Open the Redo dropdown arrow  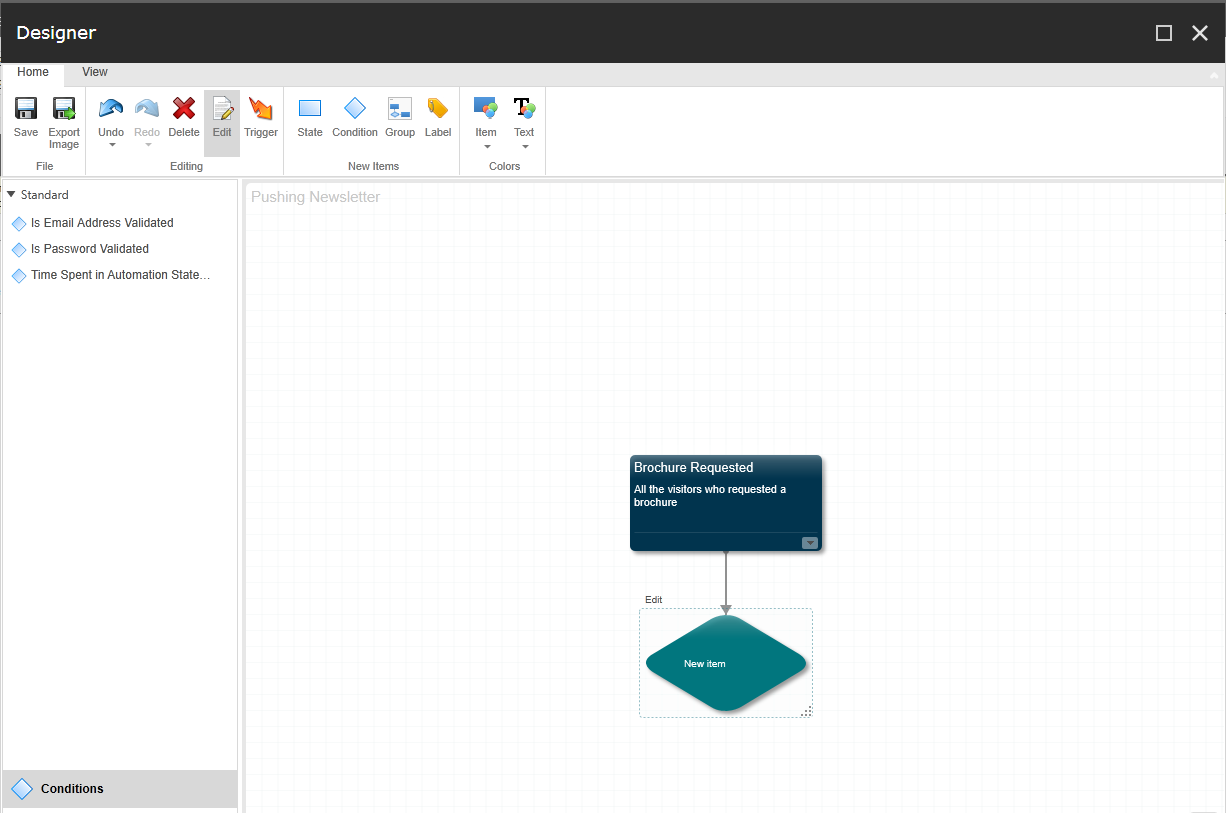[148, 146]
